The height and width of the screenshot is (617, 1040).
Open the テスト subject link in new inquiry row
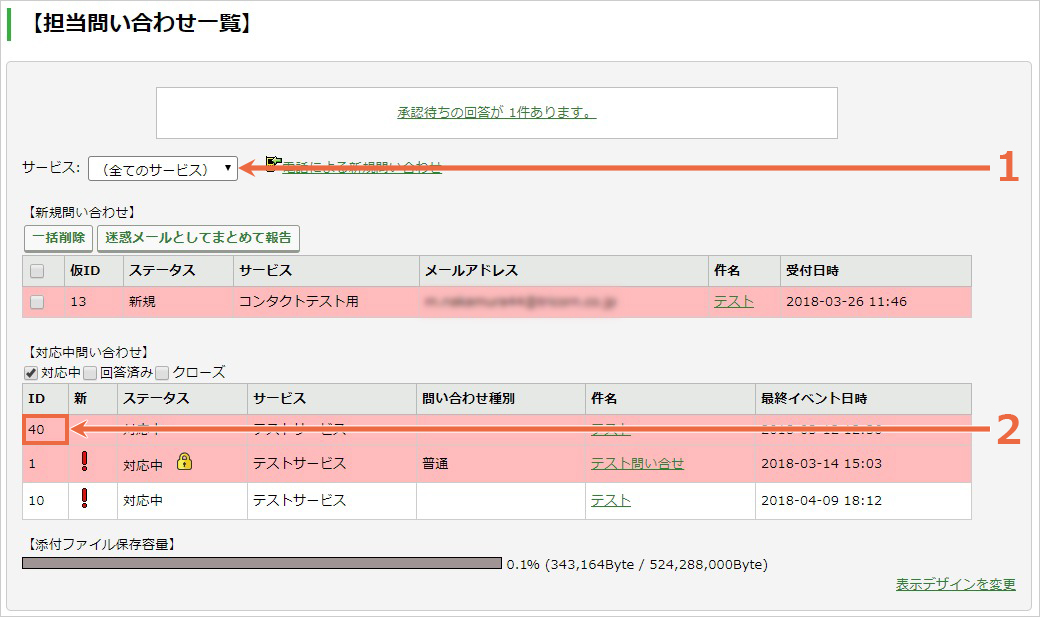[x=734, y=301]
